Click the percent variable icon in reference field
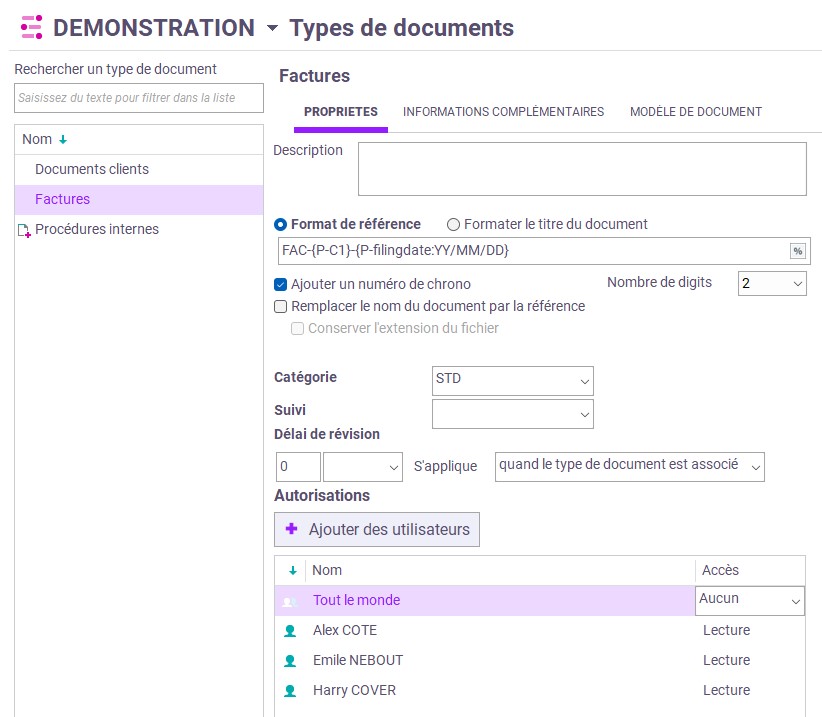 [797, 251]
